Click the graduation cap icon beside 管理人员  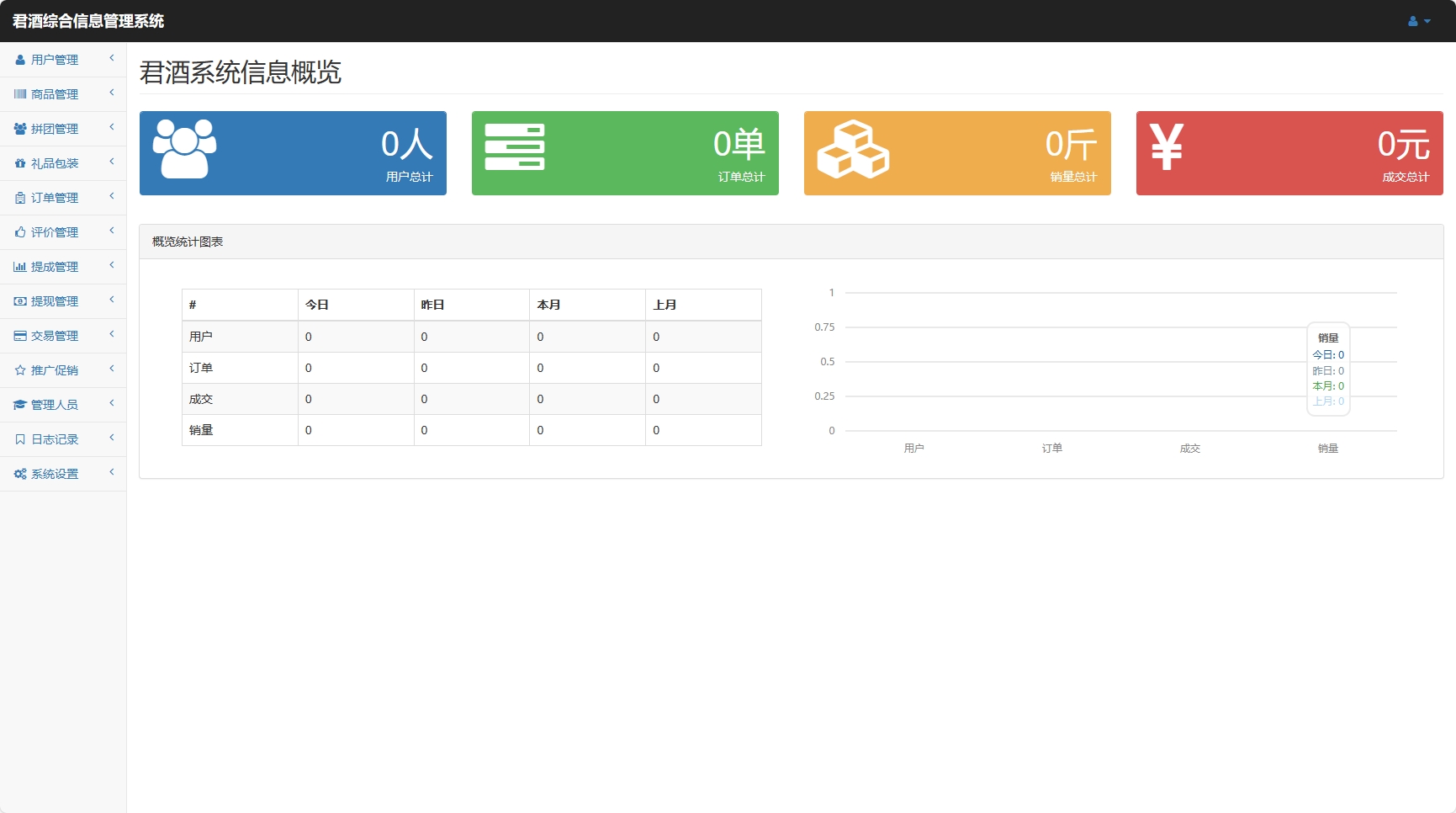point(20,405)
